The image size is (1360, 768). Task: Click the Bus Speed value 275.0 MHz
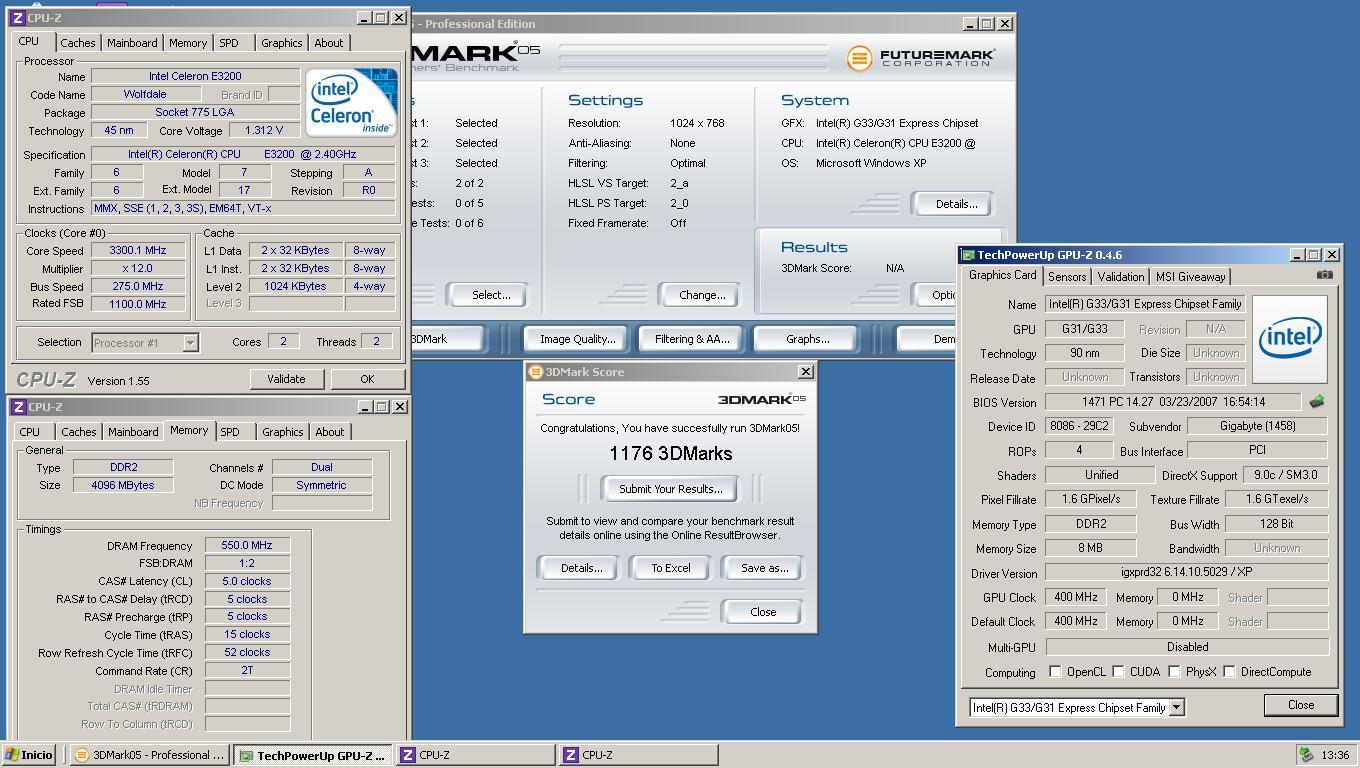click(138, 286)
